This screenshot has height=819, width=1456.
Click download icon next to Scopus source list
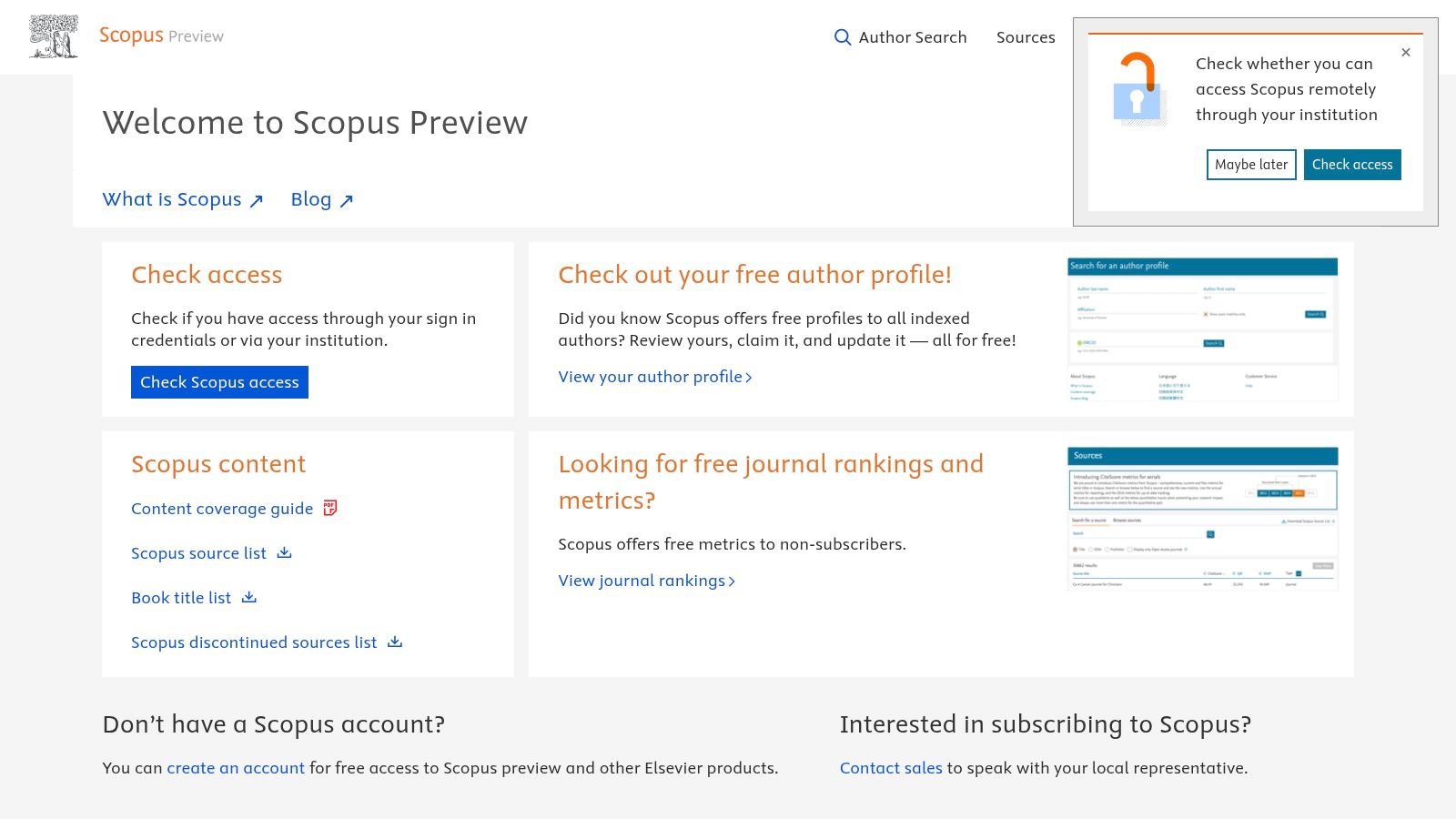(284, 552)
